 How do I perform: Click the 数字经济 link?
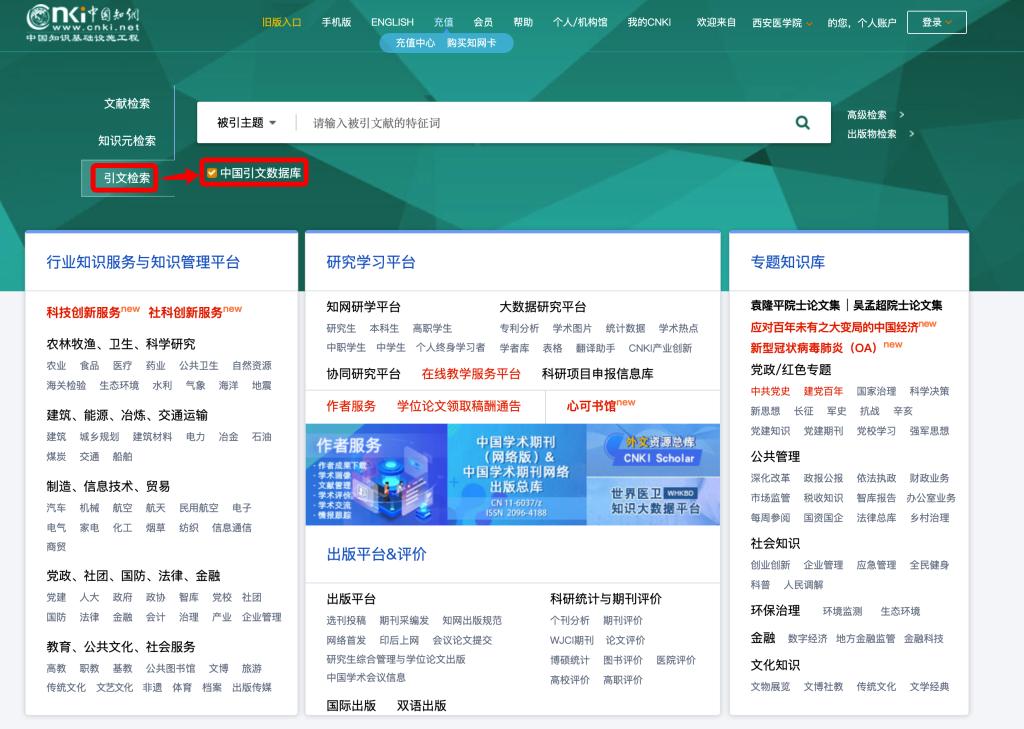pos(808,638)
